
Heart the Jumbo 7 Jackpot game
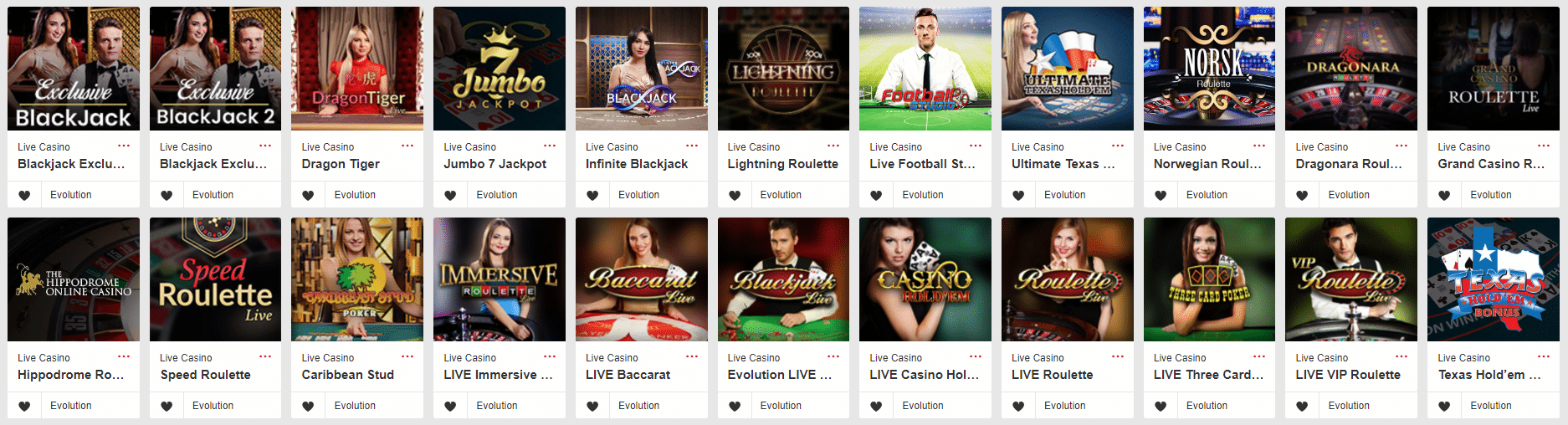tap(450, 196)
